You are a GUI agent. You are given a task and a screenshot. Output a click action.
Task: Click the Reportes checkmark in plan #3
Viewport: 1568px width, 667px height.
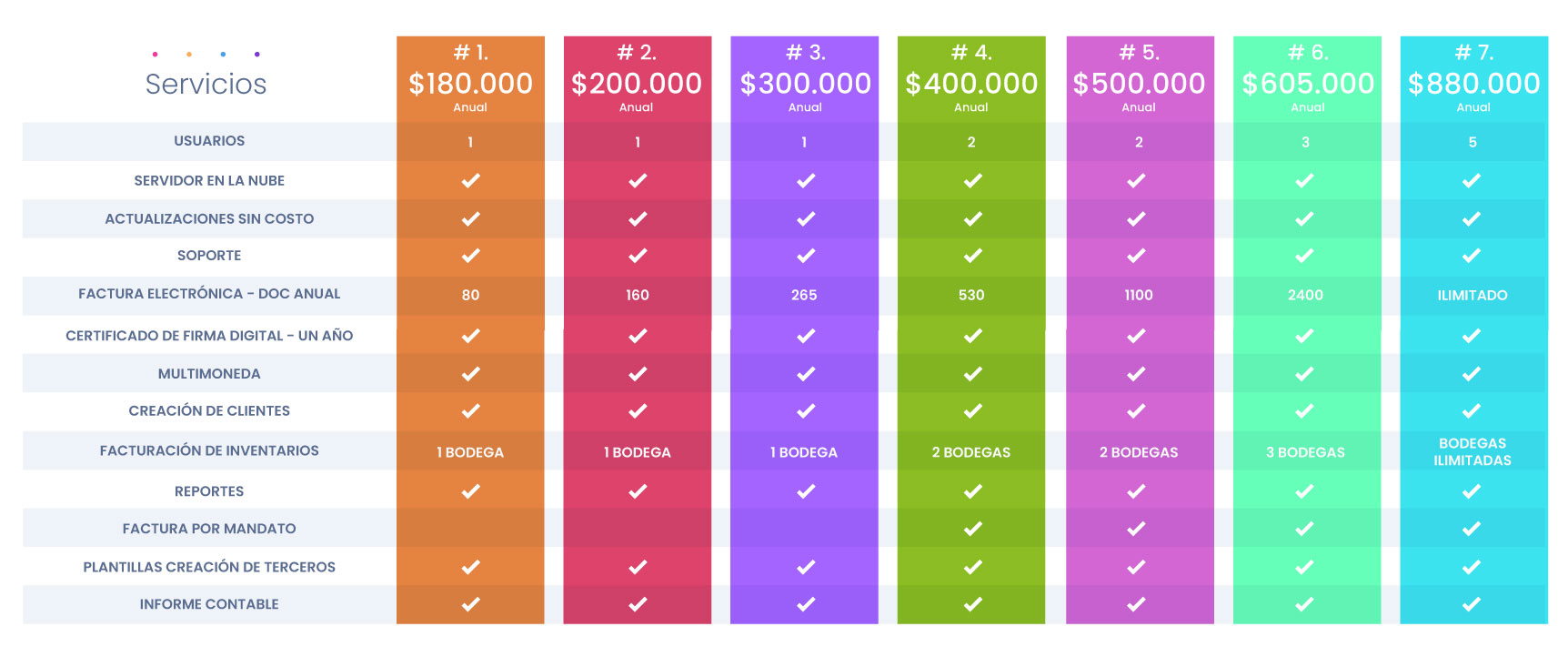coord(806,491)
